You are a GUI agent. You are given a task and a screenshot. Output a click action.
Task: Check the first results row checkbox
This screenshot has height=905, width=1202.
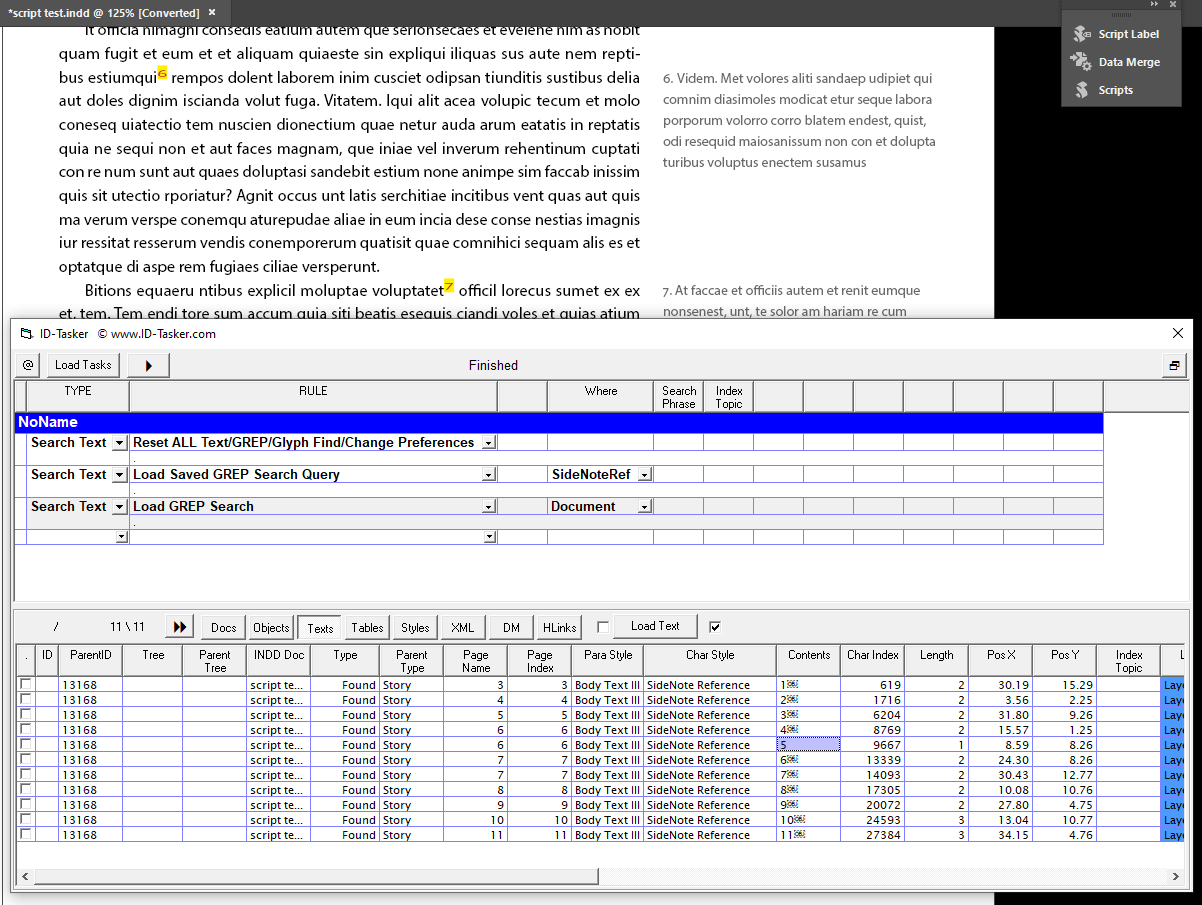(27, 685)
